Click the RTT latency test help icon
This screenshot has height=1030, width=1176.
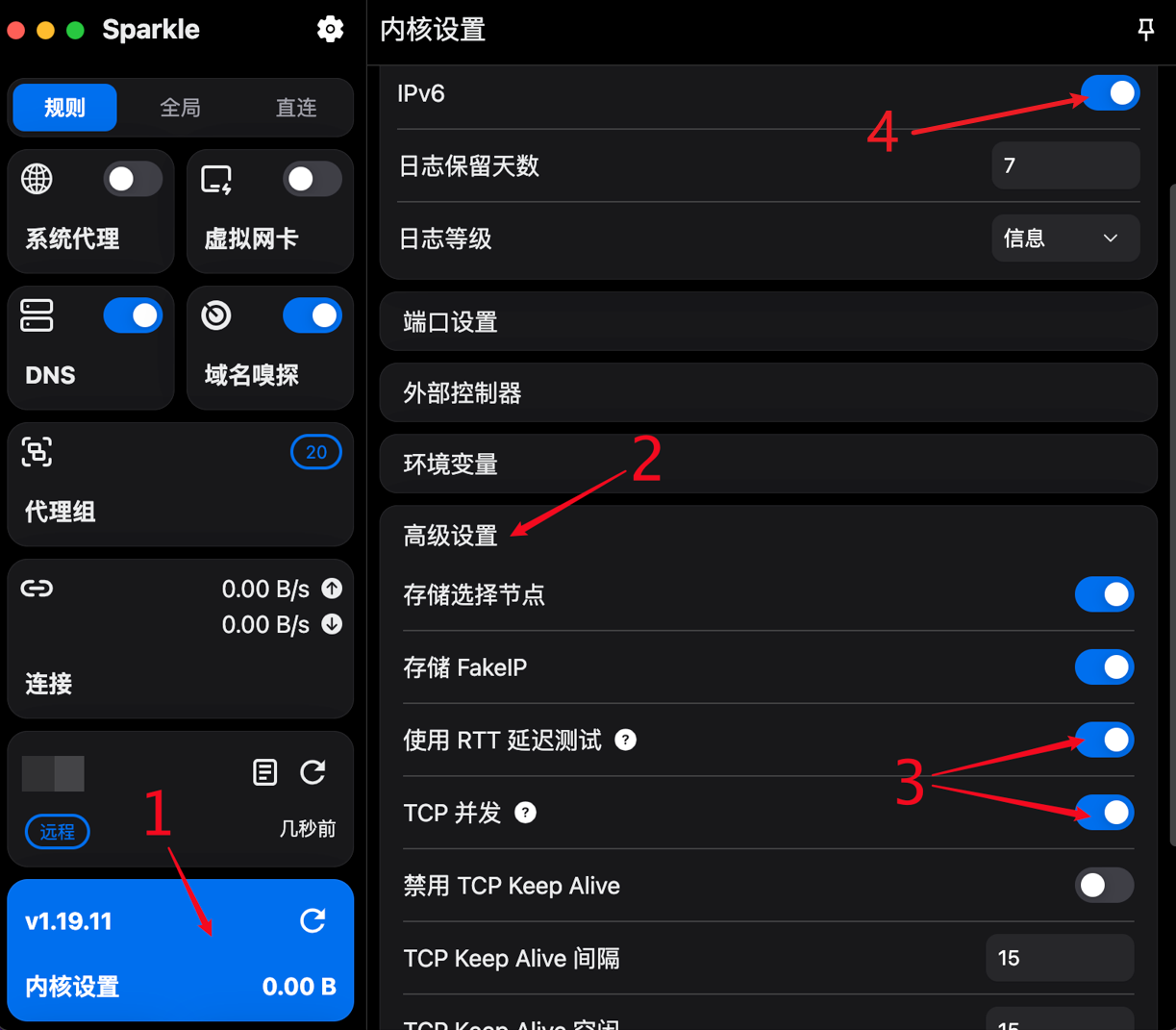point(625,740)
